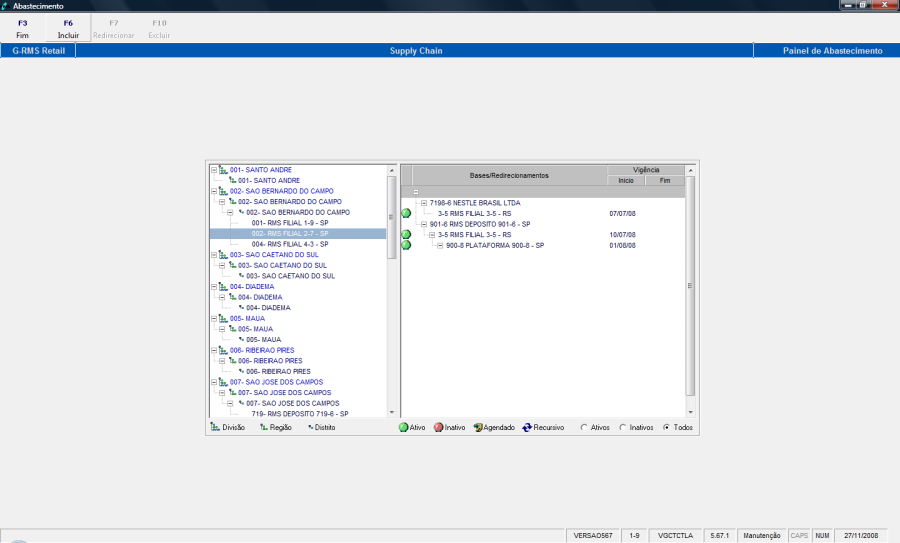Image resolution: width=900 pixels, height=543 pixels.
Task: Click division icon of 006- RIBEIRAO PIRES
Action: [x=223, y=350]
